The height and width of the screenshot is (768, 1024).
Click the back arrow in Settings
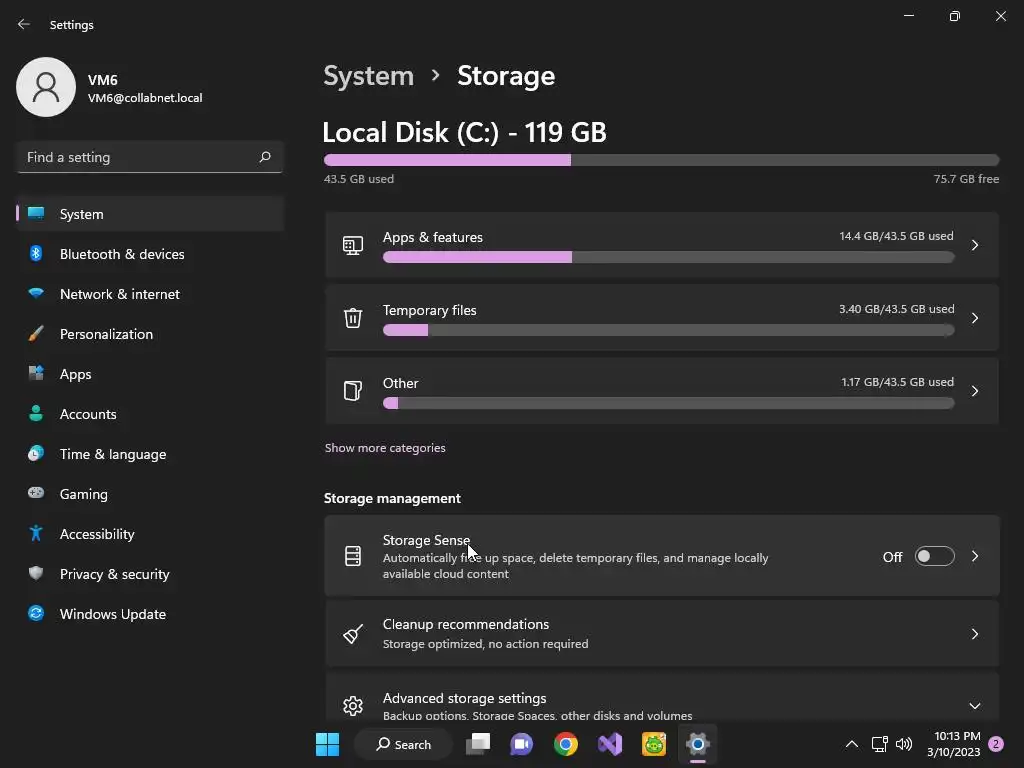(24, 24)
